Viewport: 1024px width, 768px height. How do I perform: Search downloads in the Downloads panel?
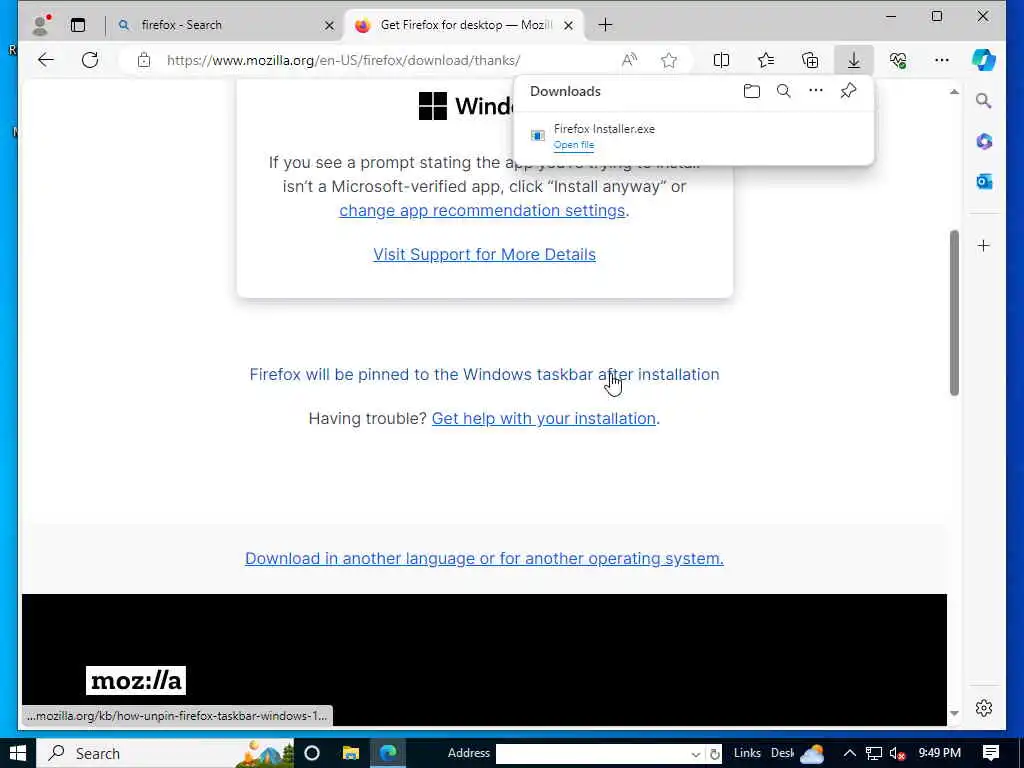coord(784,91)
